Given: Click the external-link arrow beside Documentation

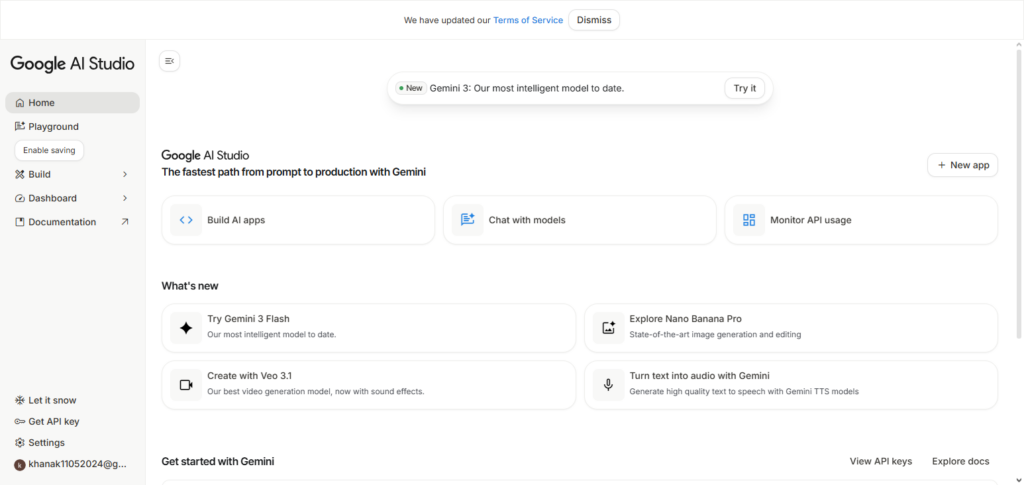Looking at the screenshot, I should pos(125,222).
